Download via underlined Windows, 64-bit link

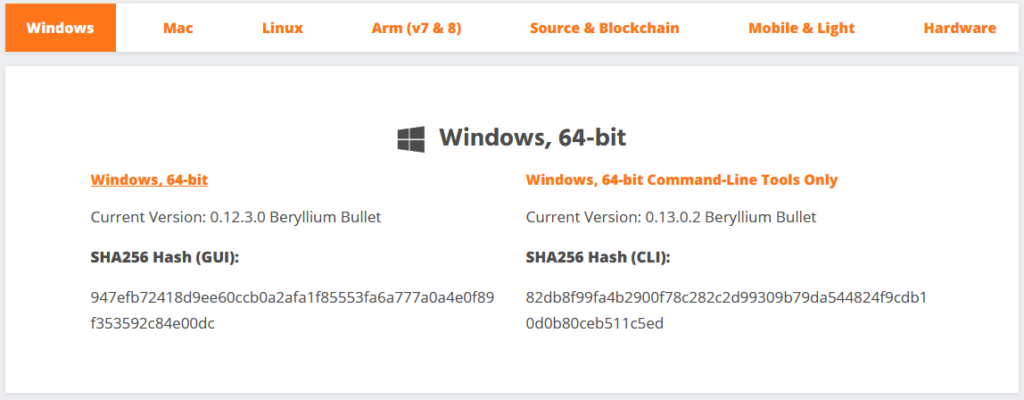149,179
